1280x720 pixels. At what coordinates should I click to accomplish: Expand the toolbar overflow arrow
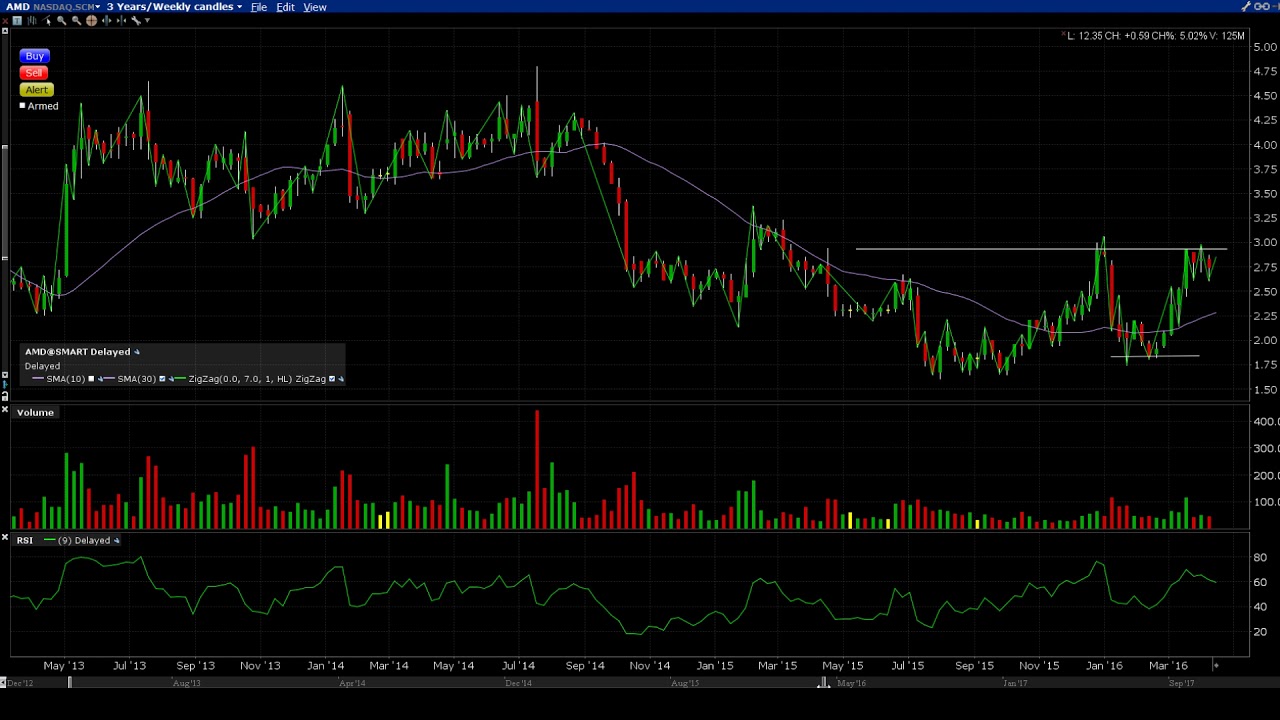pos(148,20)
